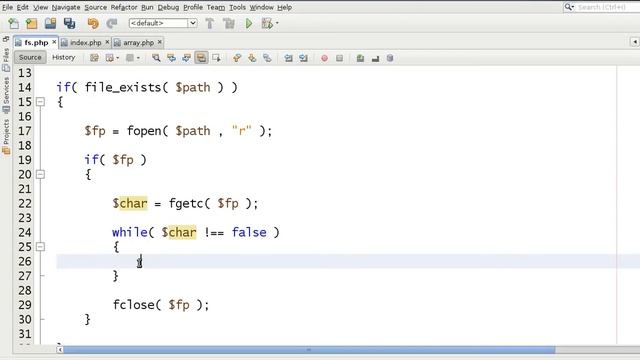
Task: Click the Debug Project toolbar icon
Action: click(267, 23)
